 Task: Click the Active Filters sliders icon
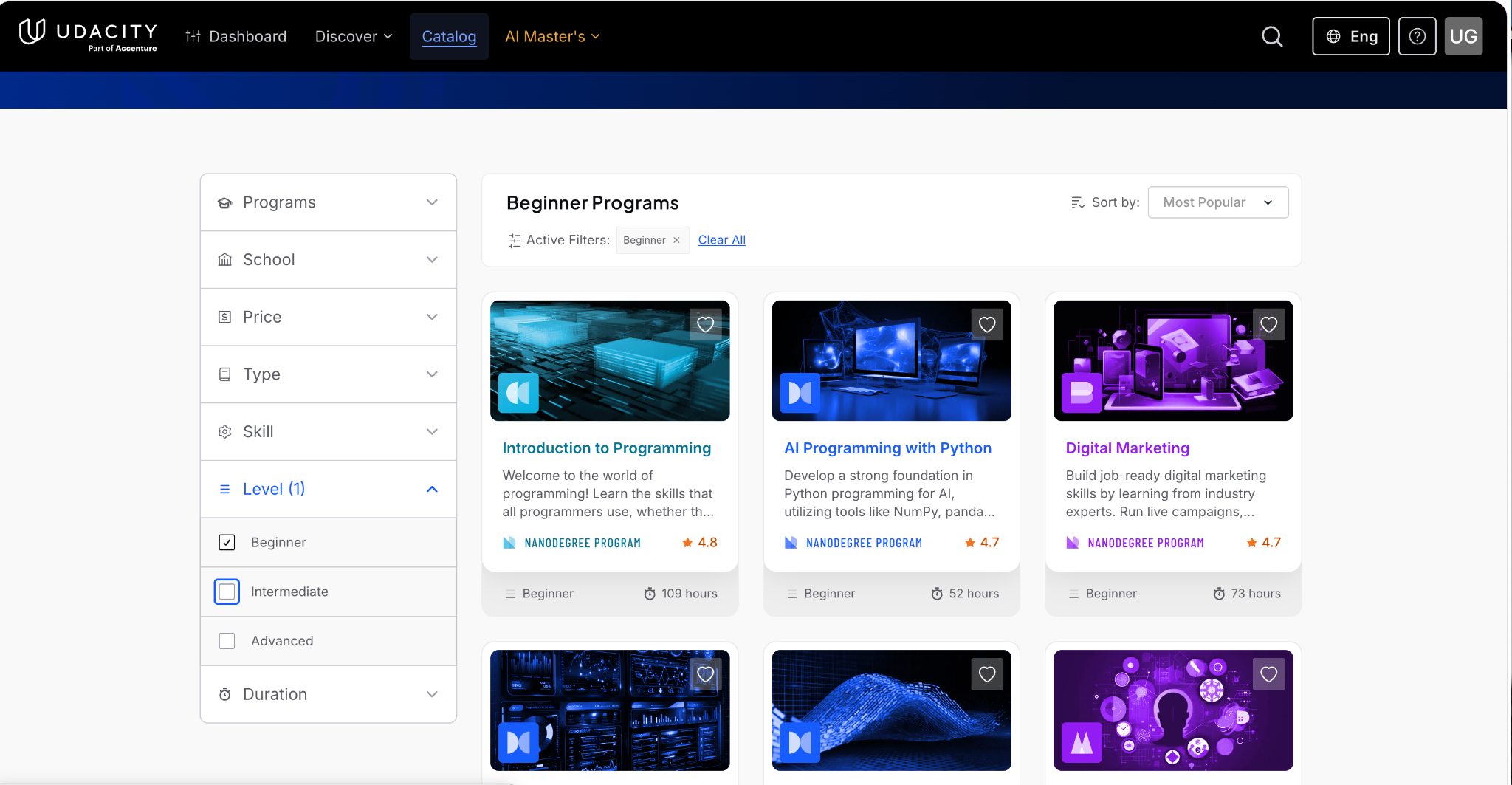coord(515,240)
